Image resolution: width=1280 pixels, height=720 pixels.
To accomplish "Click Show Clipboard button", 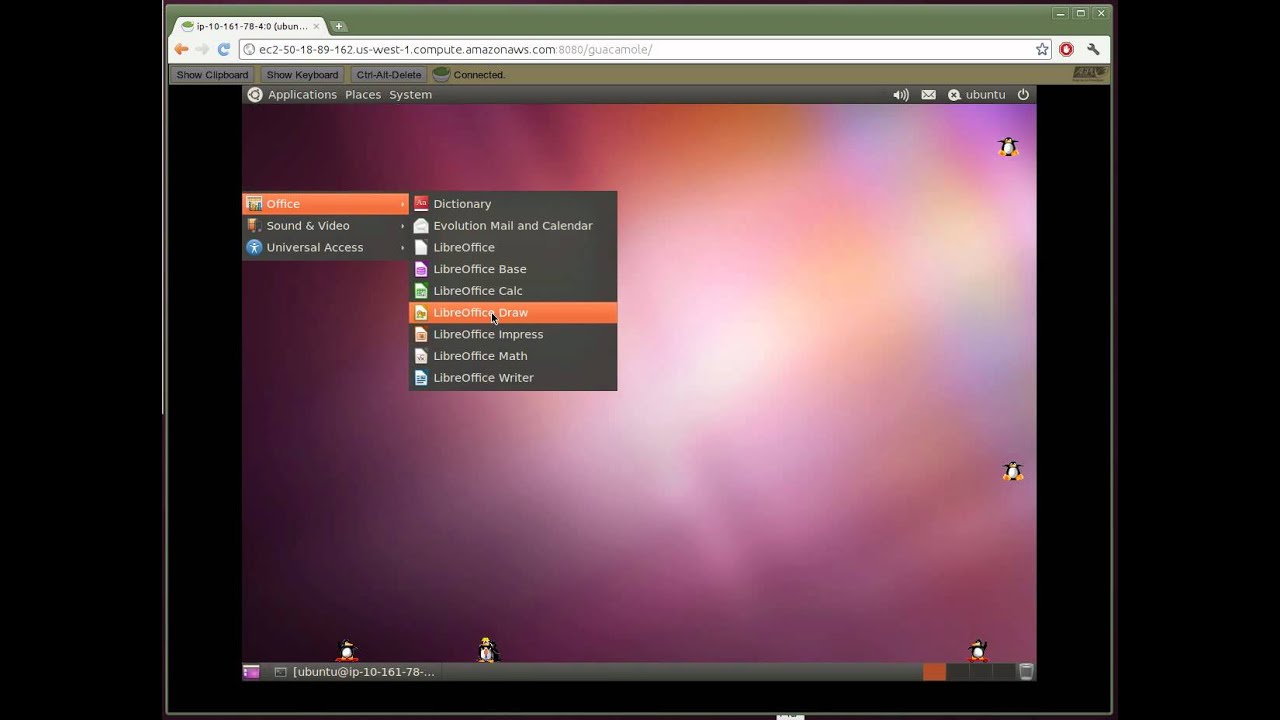I will [212, 75].
